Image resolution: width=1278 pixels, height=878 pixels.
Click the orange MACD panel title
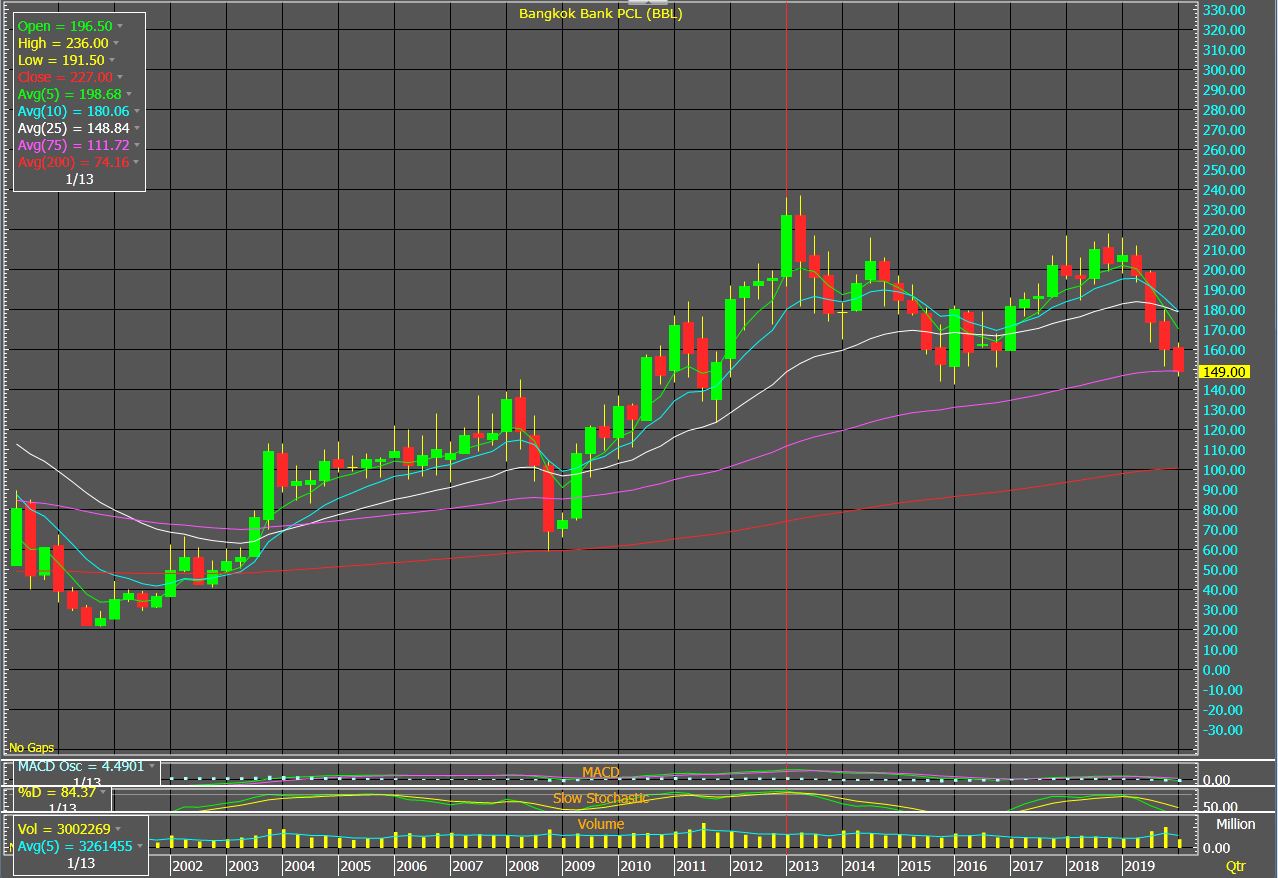pos(601,773)
